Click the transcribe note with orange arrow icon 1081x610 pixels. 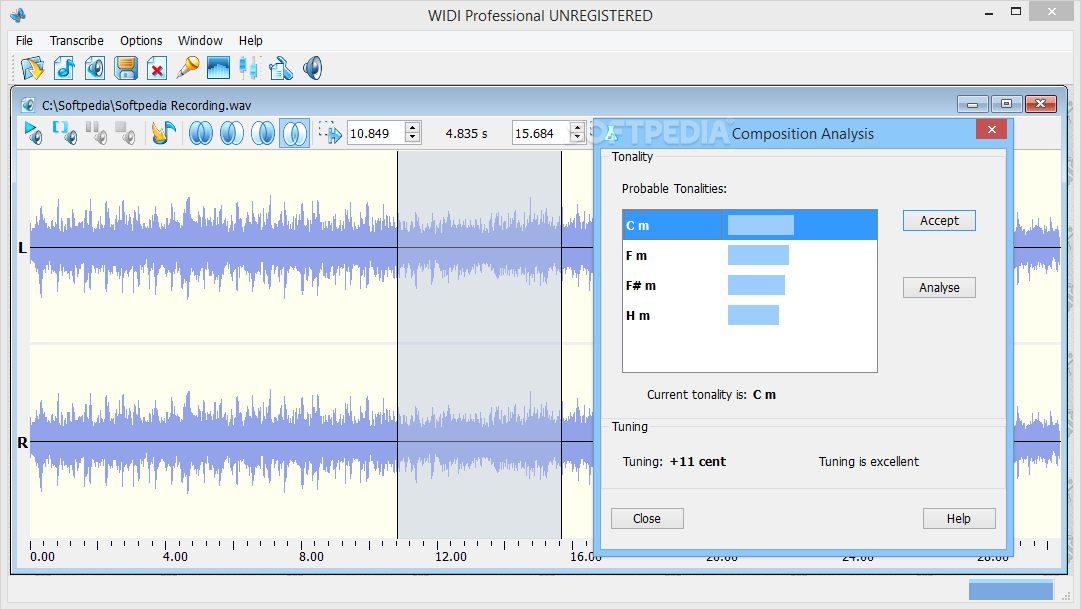(x=163, y=132)
